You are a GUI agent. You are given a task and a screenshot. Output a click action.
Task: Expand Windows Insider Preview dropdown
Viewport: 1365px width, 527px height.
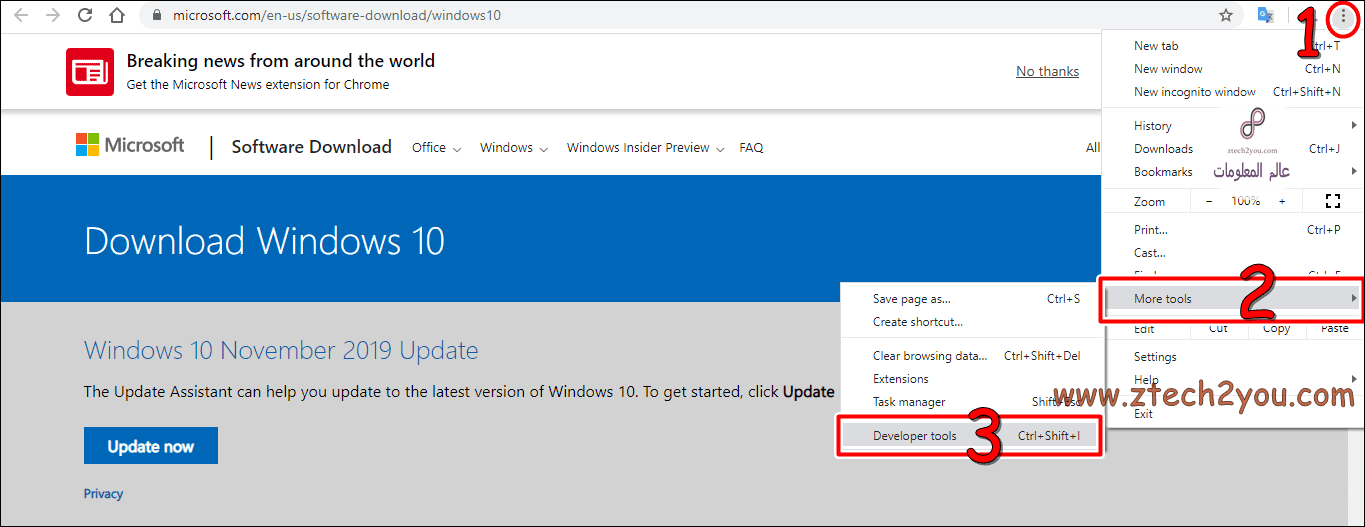645,148
